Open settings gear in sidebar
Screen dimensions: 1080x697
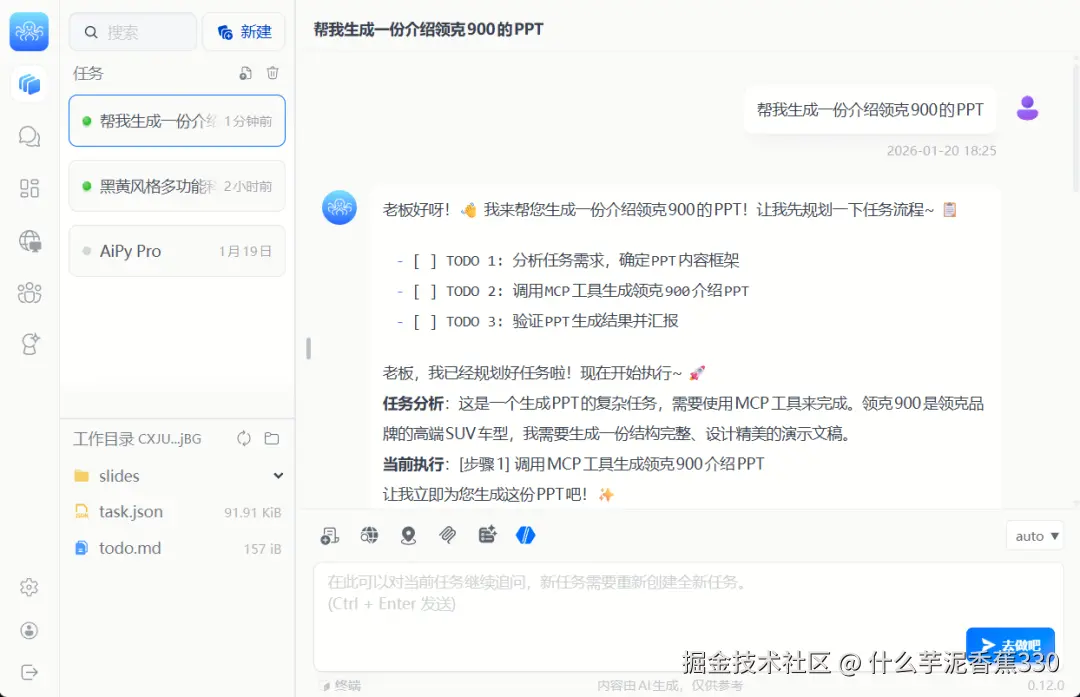29,587
